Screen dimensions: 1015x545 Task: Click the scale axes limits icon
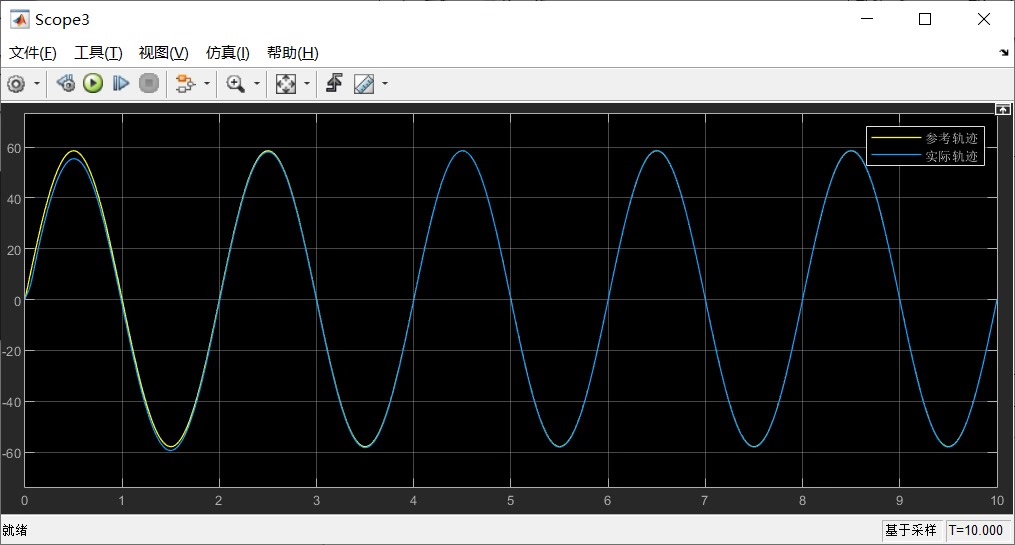click(285, 83)
